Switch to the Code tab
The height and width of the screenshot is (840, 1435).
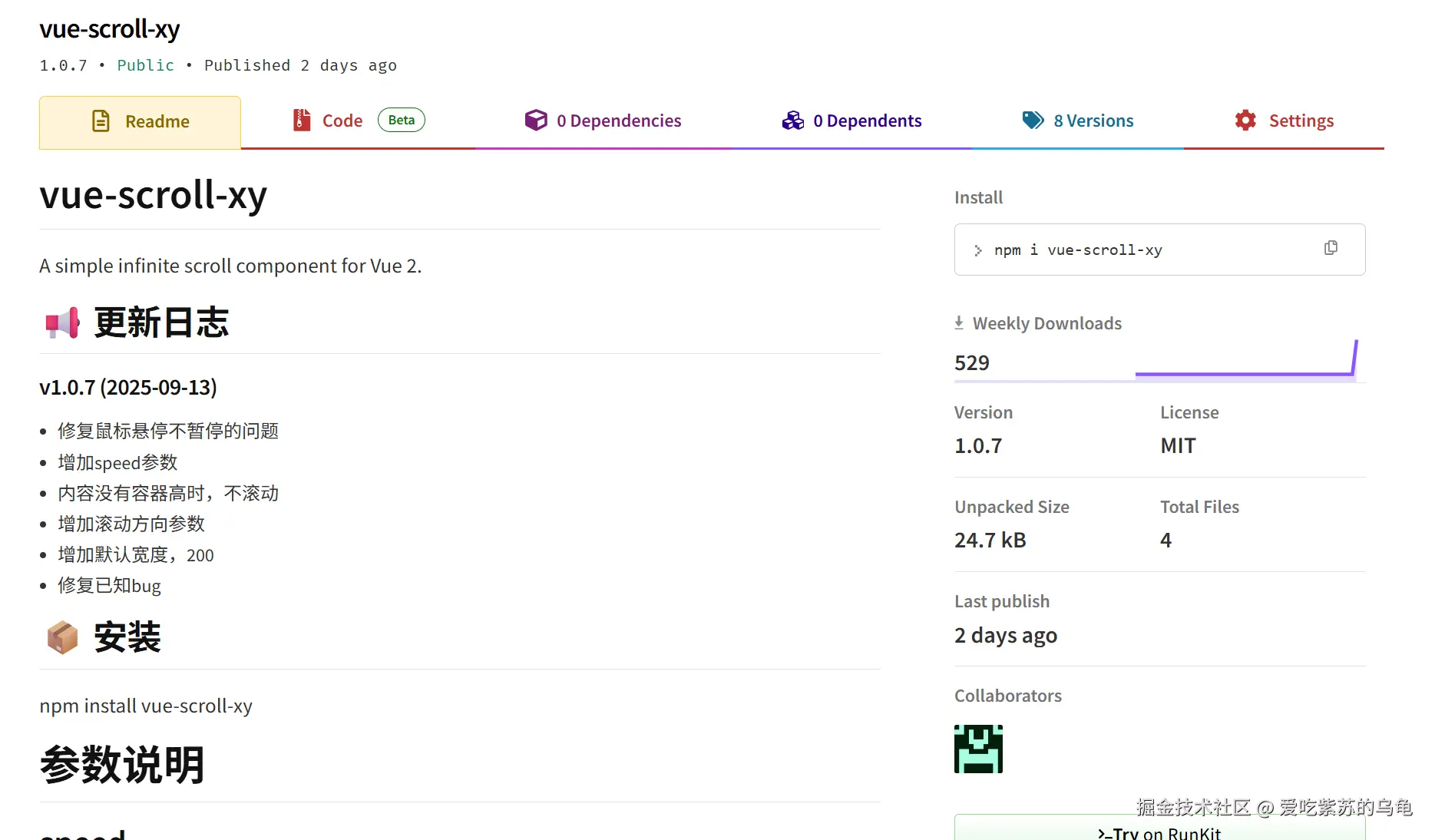[x=358, y=121]
